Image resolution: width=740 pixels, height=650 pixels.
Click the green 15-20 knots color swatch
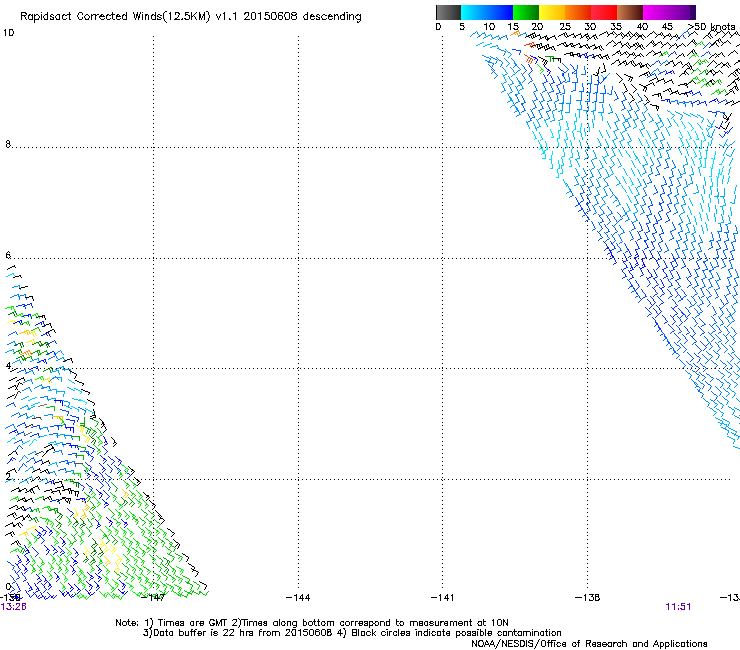click(x=526, y=12)
